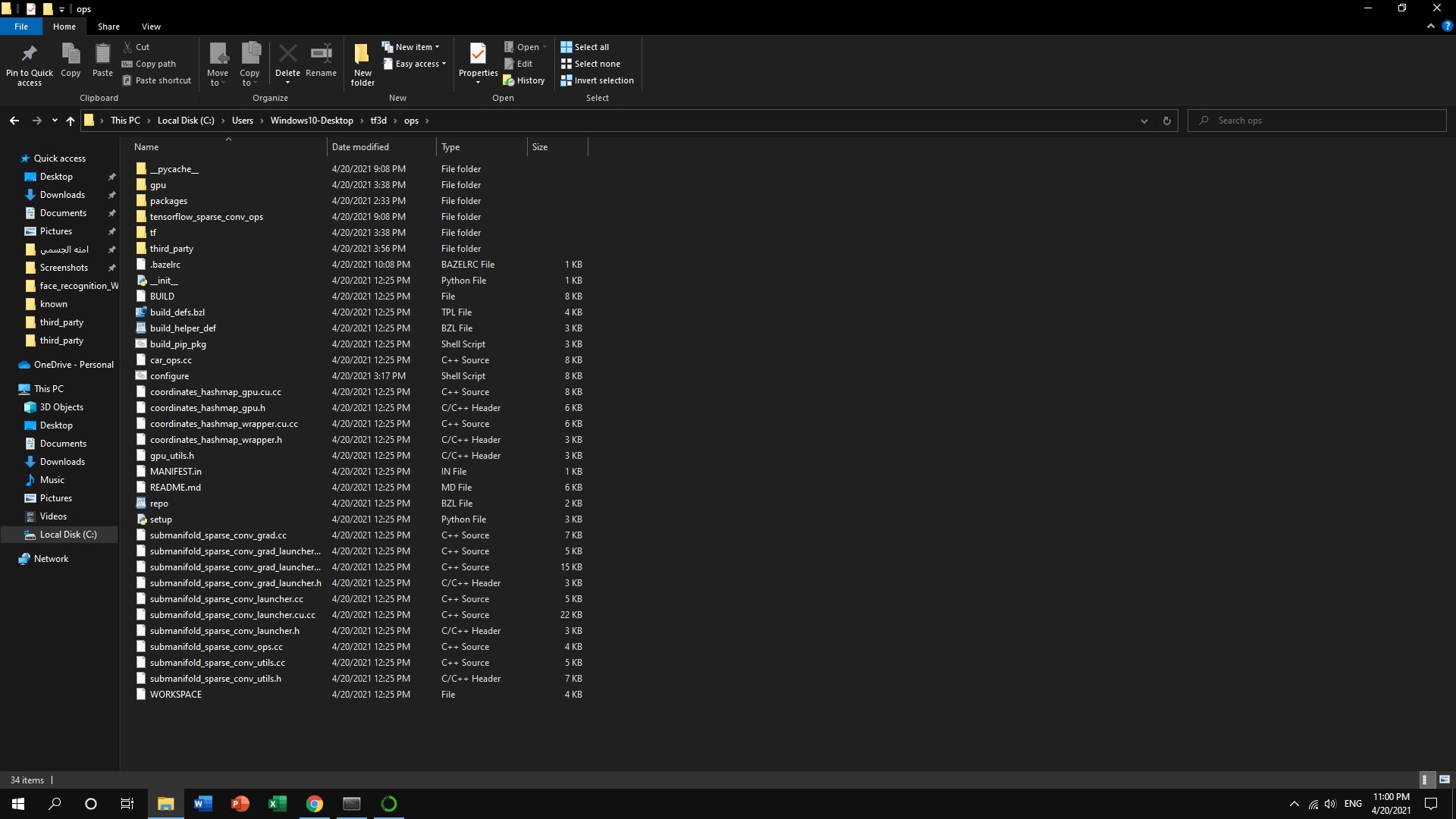Open the Easy access dropdown
1456x819 pixels.
[415, 64]
